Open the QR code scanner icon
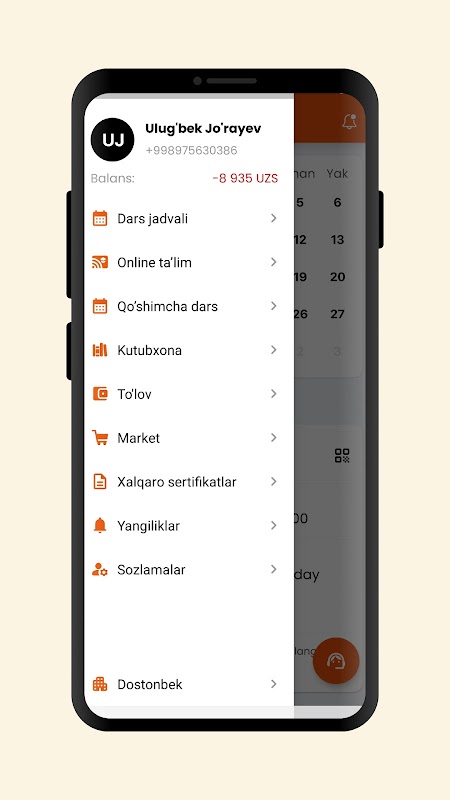450x800 pixels. [x=342, y=456]
